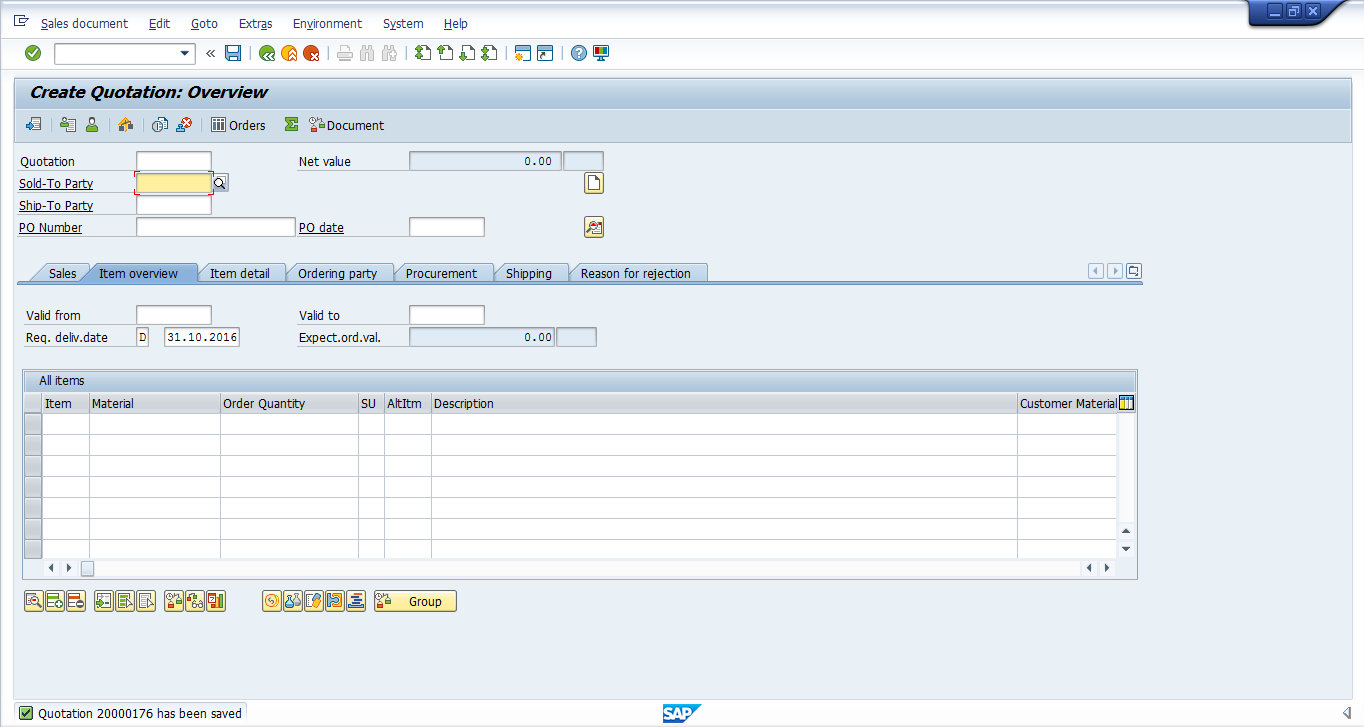Screen dimensions: 1364x727
Task: Open the Environment menu
Action: (x=327, y=23)
